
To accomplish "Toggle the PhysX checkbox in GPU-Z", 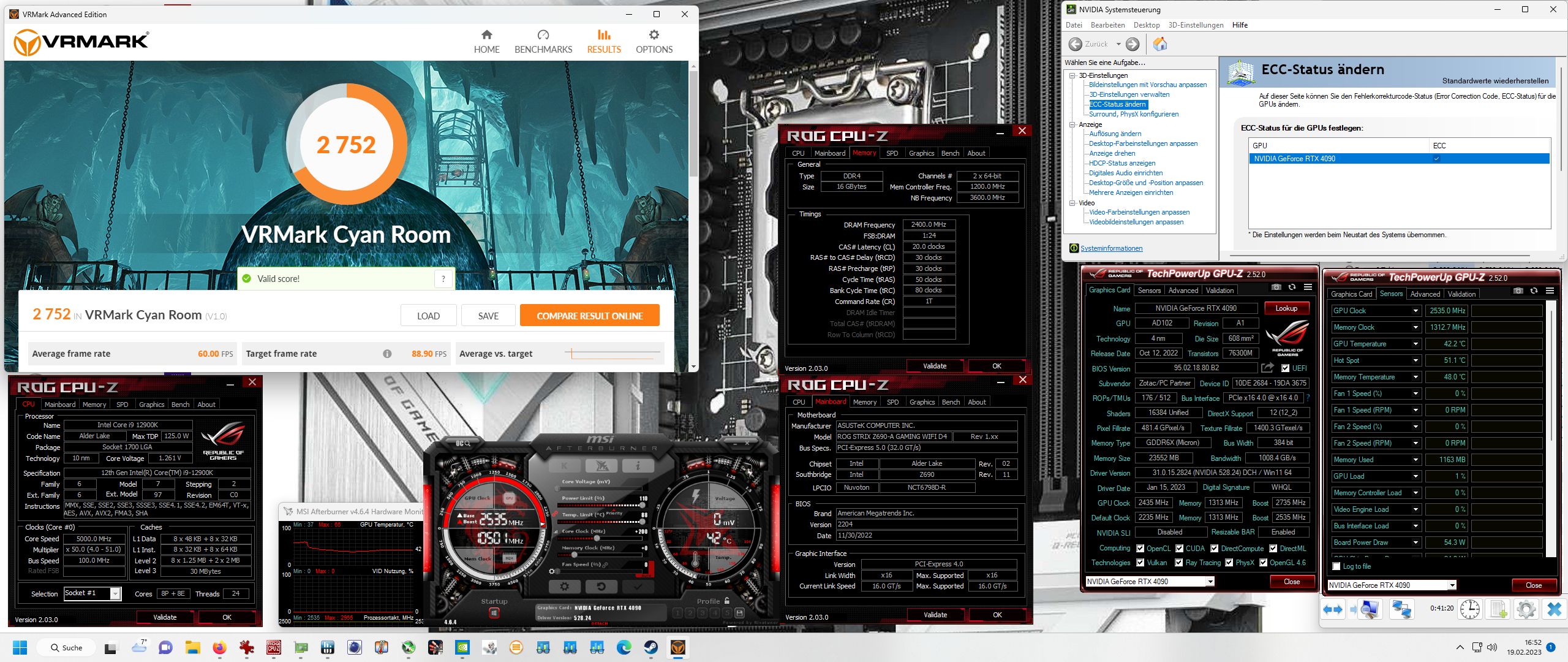I will pyautogui.click(x=1229, y=563).
